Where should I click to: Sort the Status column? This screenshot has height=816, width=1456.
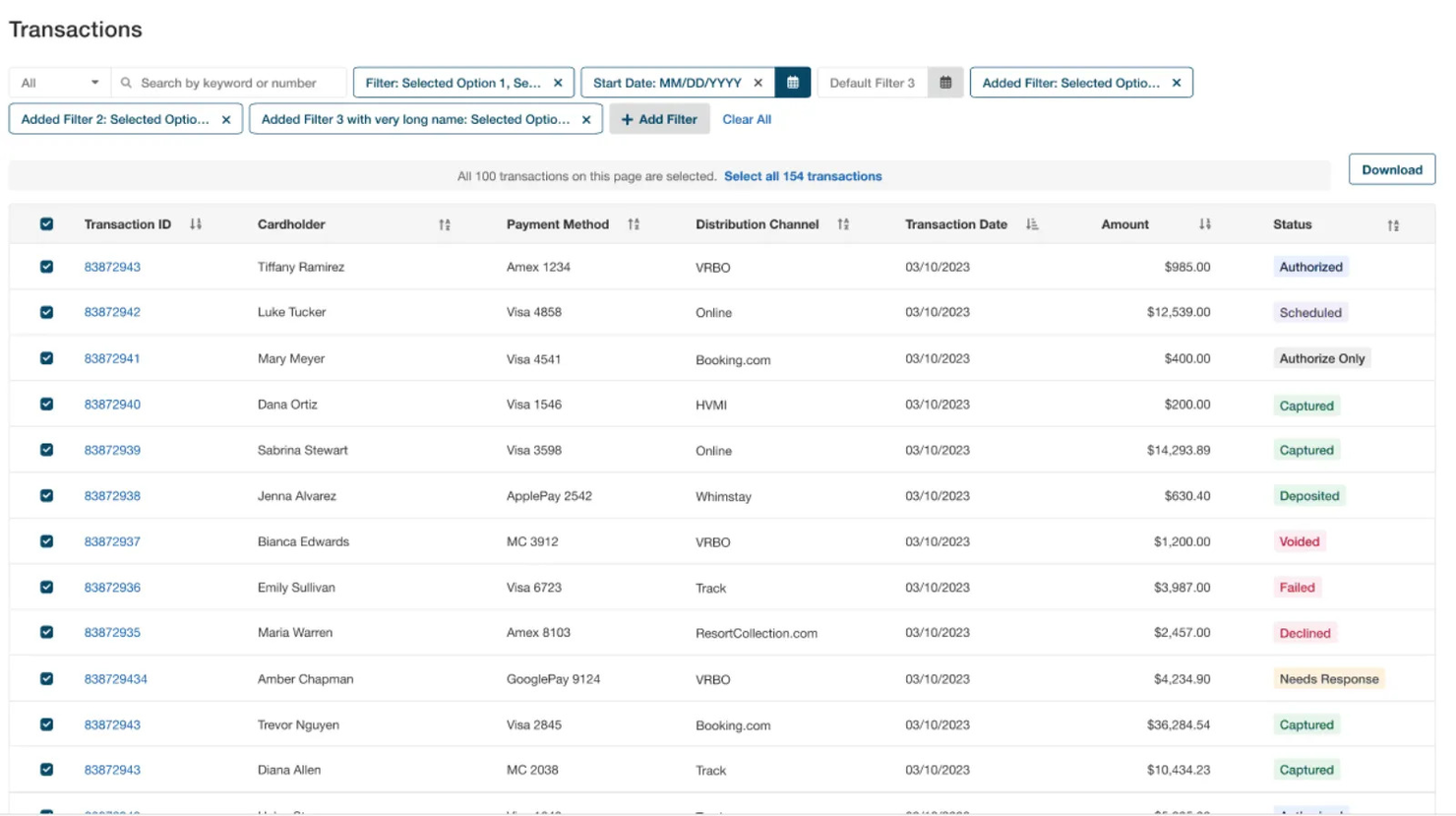tap(1392, 224)
